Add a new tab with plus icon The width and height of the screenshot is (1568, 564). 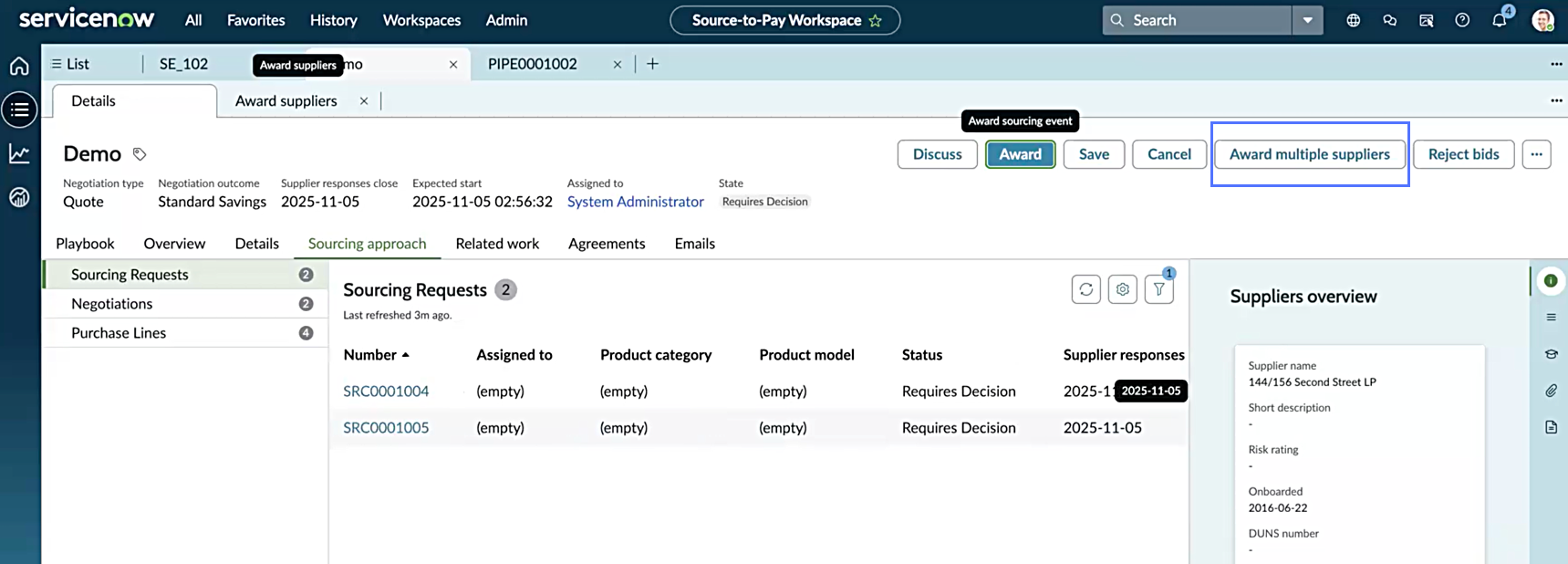click(x=652, y=64)
